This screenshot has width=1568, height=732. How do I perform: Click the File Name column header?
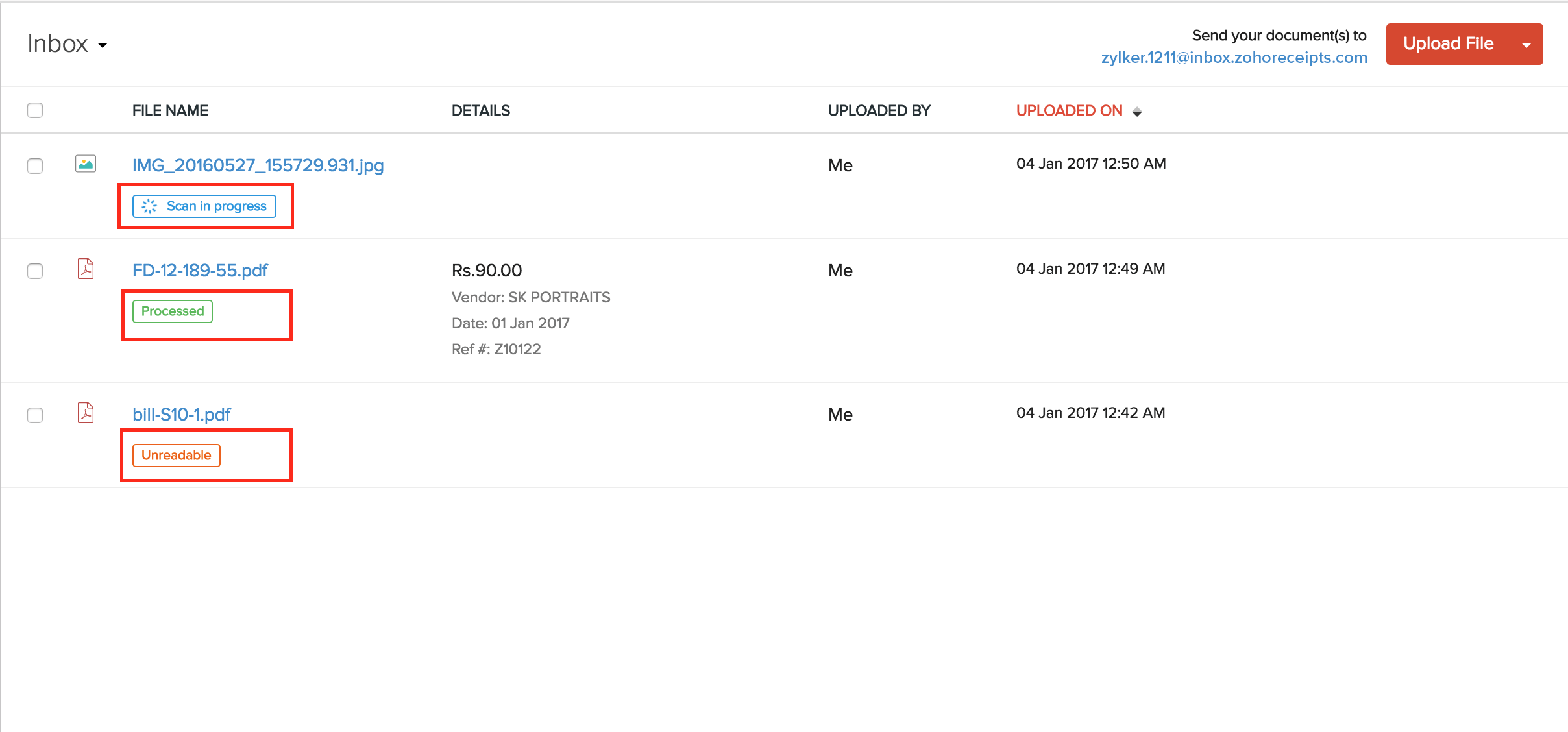pos(170,111)
